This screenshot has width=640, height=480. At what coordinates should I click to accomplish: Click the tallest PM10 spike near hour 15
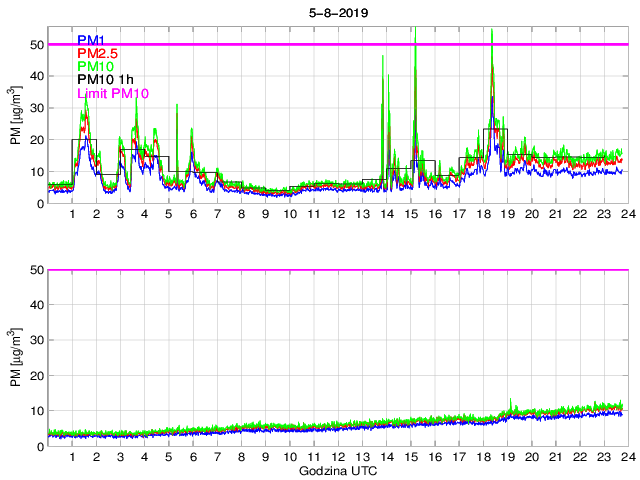click(415, 35)
